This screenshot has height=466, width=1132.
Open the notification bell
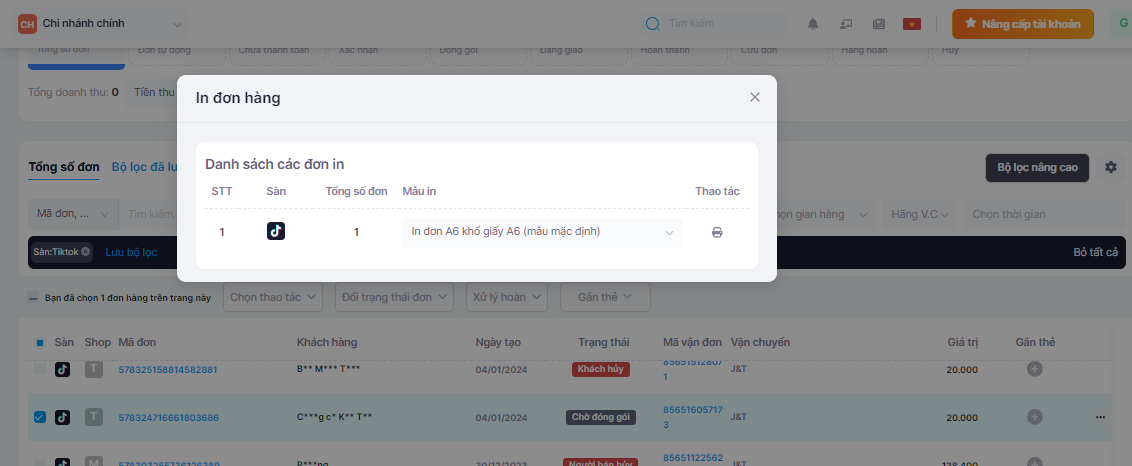click(x=813, y=24)
